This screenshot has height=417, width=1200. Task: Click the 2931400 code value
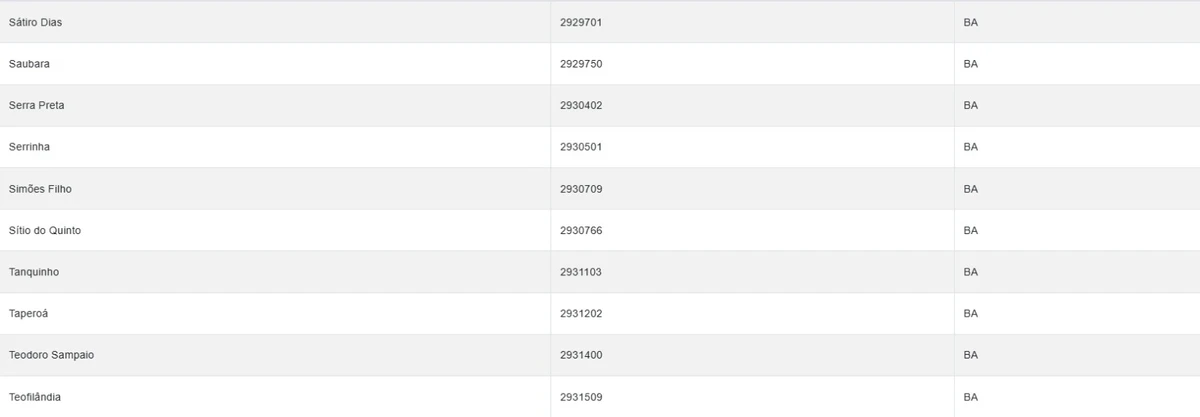581,355
